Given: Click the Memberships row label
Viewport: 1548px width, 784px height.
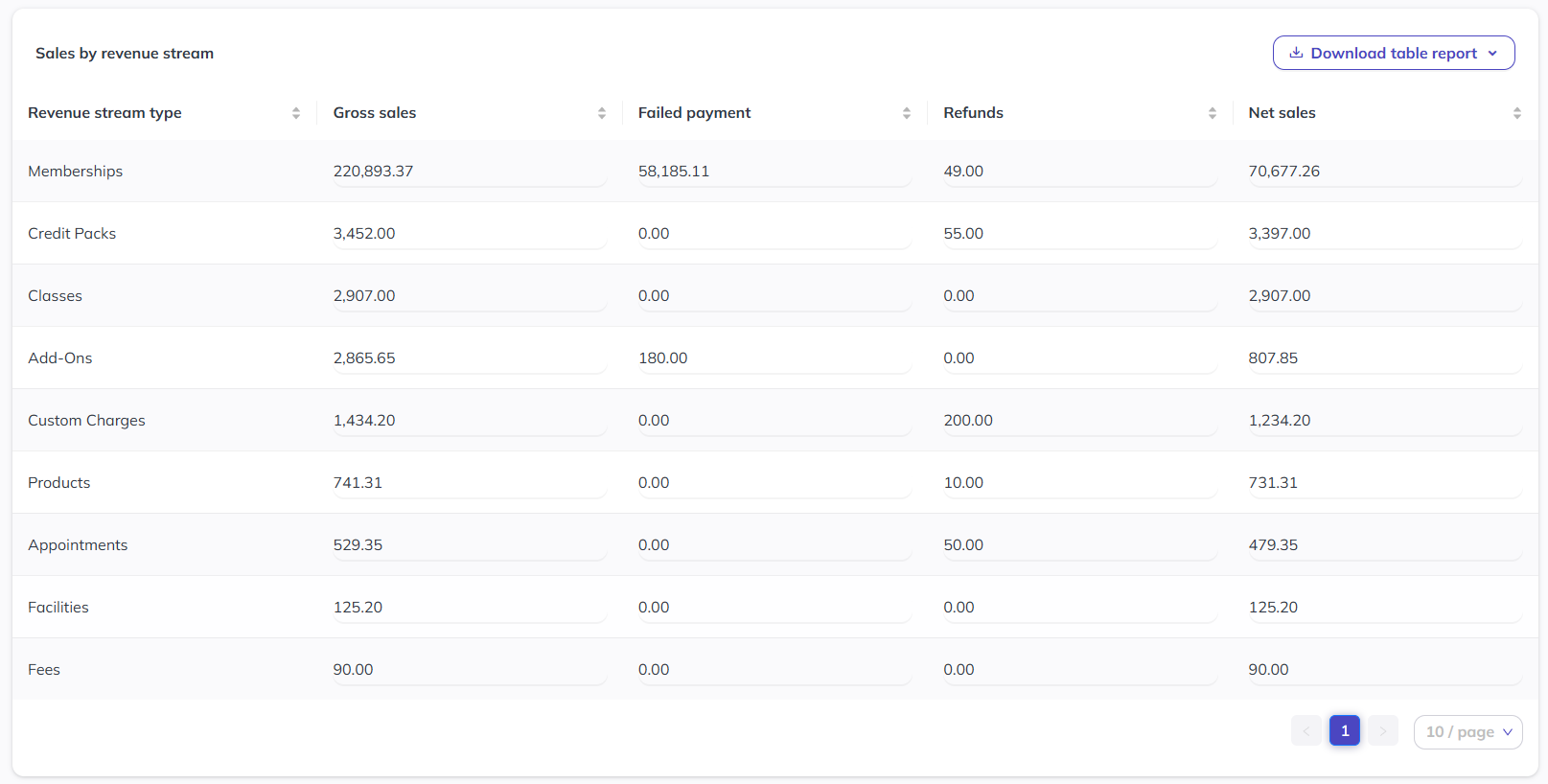Looking at the screenshot, I should [76, 171].
